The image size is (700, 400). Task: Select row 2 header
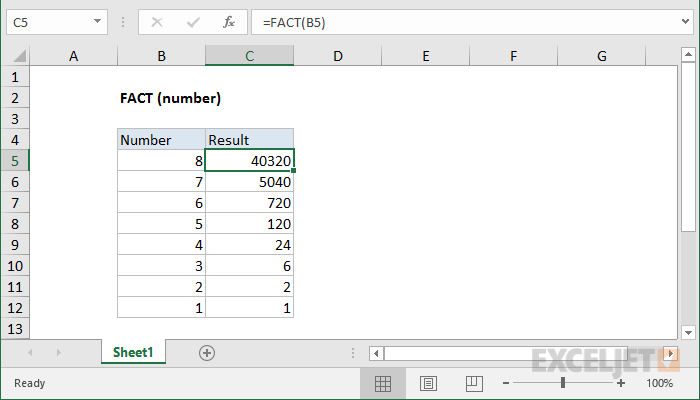(15, 98)
